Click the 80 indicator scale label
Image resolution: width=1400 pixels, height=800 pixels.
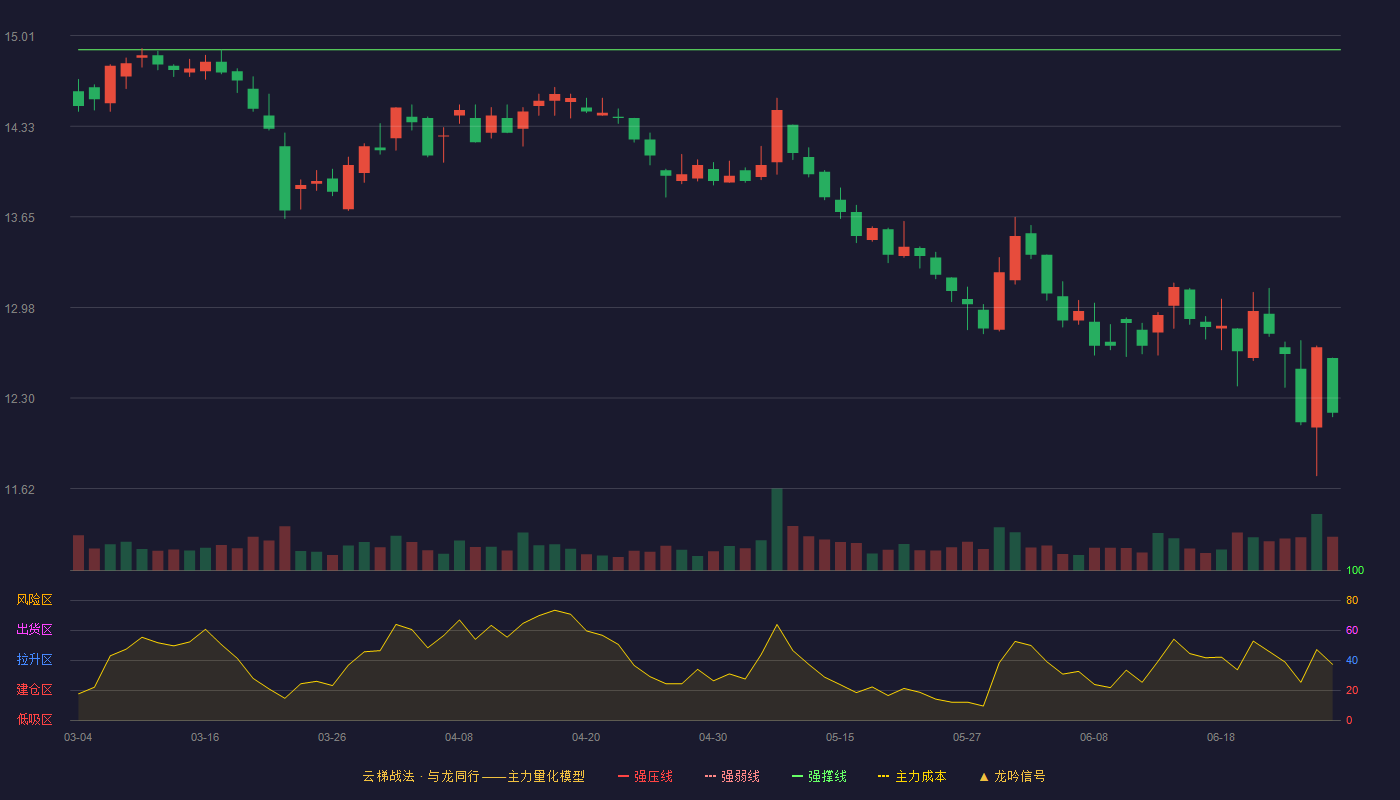tap(1352, 600)
